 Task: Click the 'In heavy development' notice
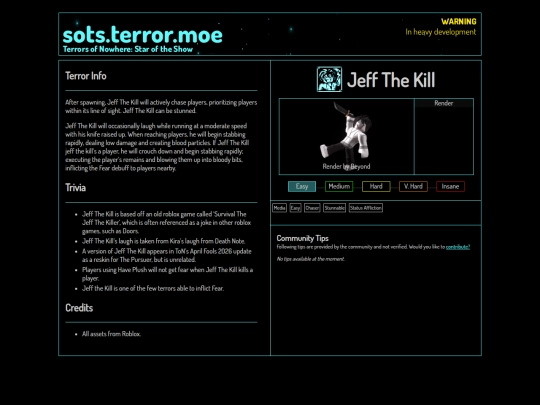[x=440, y=32]
